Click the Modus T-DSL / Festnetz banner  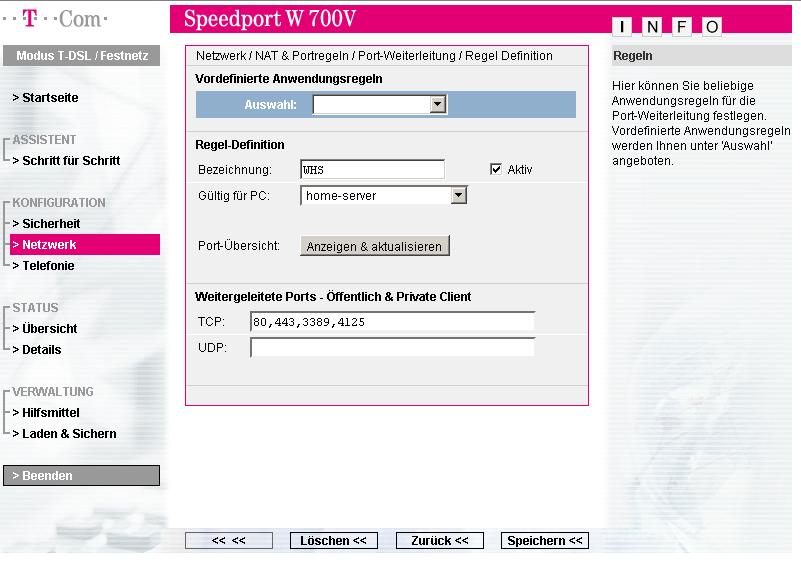(81, 56)
